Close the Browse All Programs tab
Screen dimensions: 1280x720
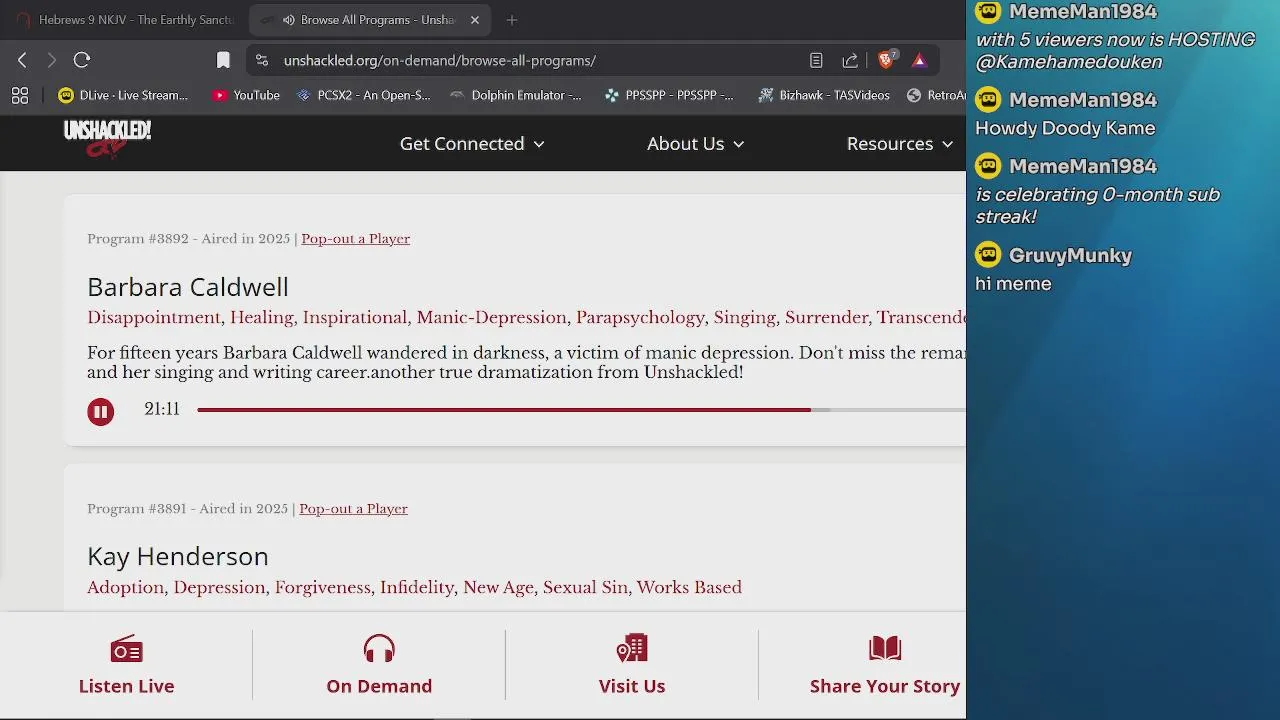475,20
